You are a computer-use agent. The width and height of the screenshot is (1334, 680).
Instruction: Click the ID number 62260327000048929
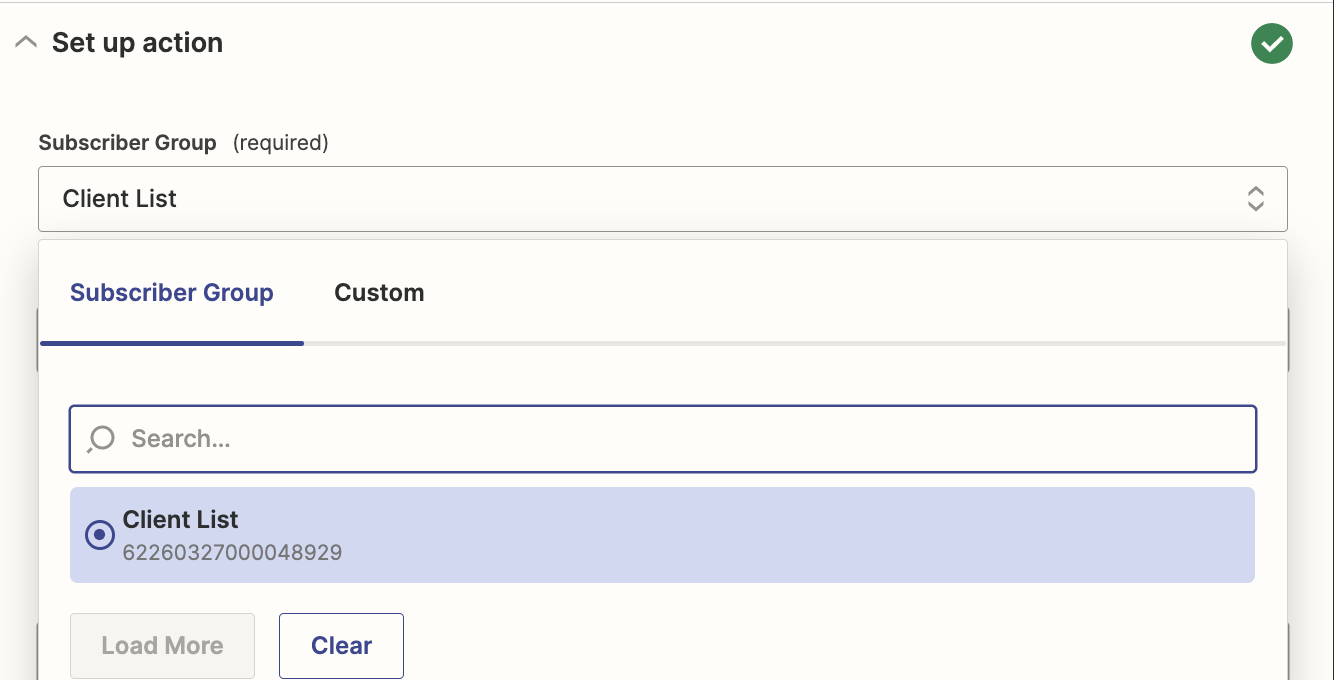point(232,552)
